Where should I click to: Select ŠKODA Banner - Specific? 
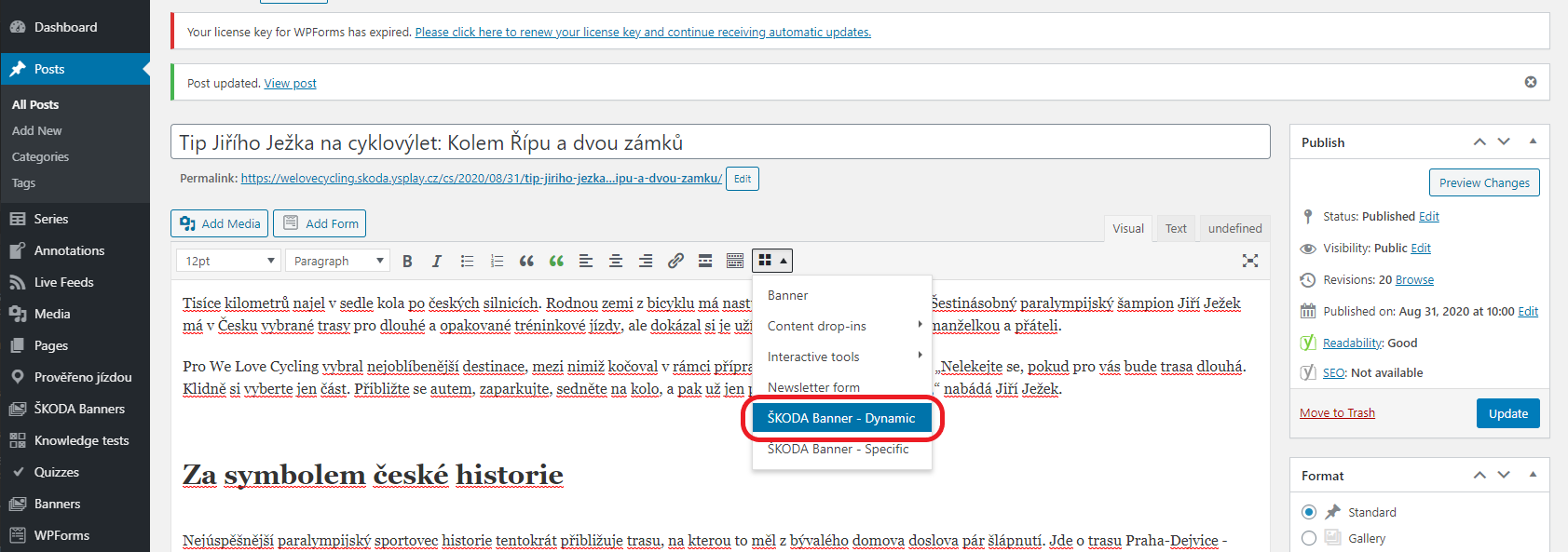point(842,449)
